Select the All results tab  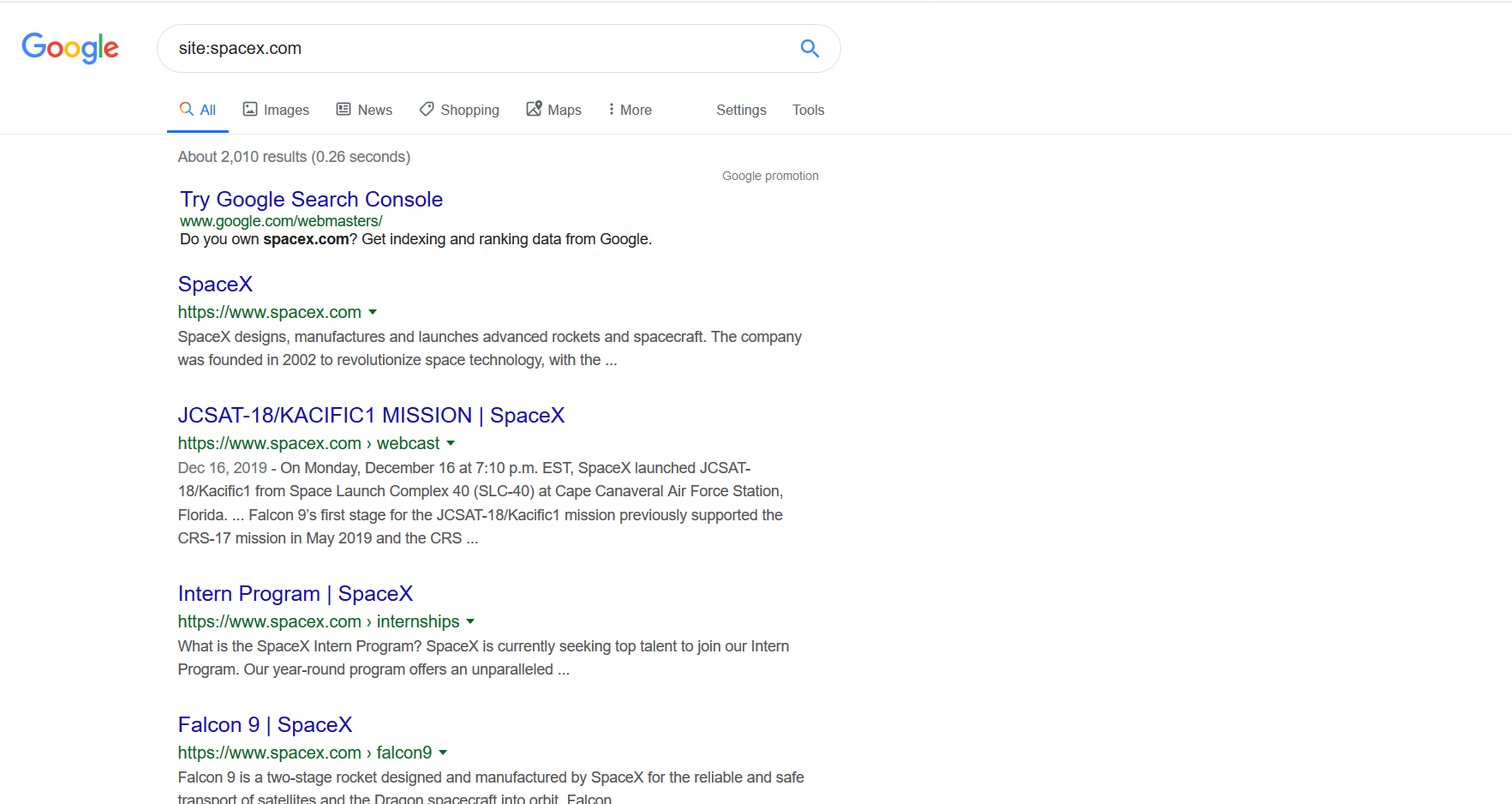(198, 110)
